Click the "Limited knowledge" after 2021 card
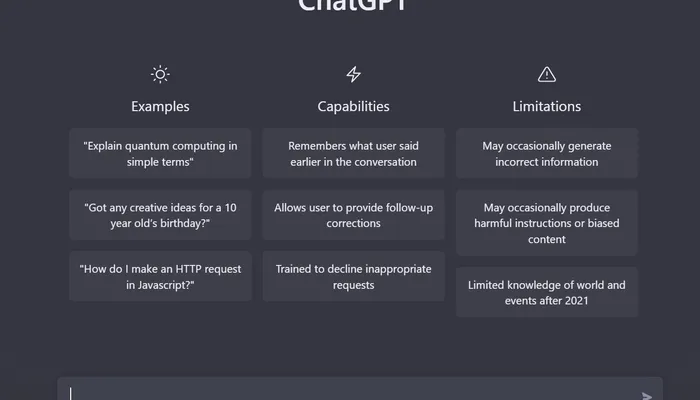This screenshot has width=700, height=400. (x=547, y=292)
